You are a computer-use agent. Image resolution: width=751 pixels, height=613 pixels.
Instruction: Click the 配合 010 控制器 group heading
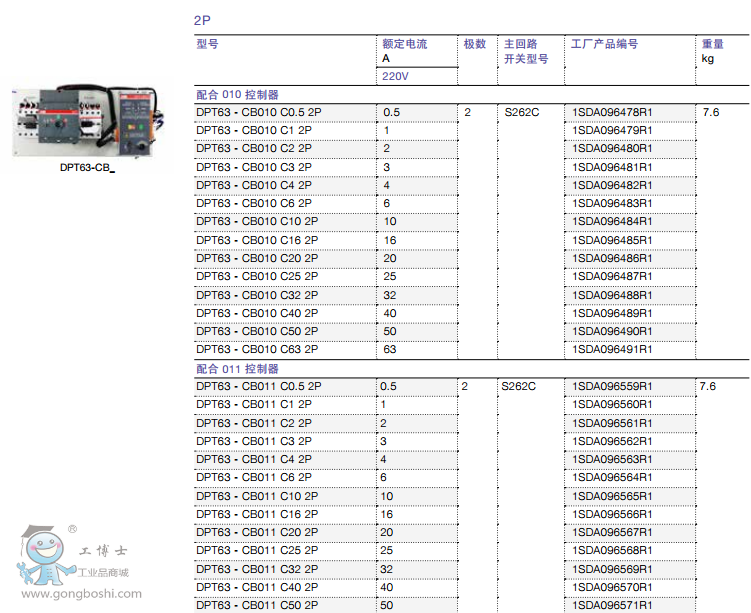[x=238, y=95]
